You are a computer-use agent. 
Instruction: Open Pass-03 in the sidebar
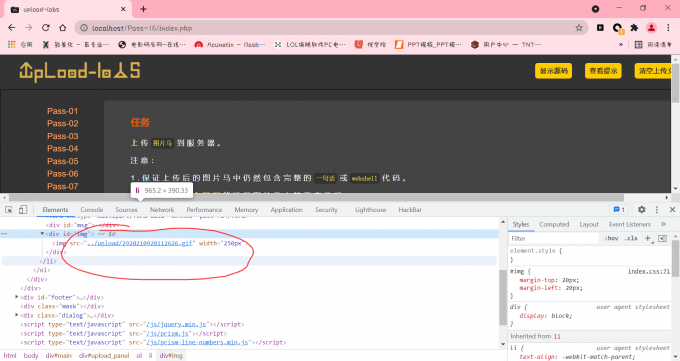62,136
